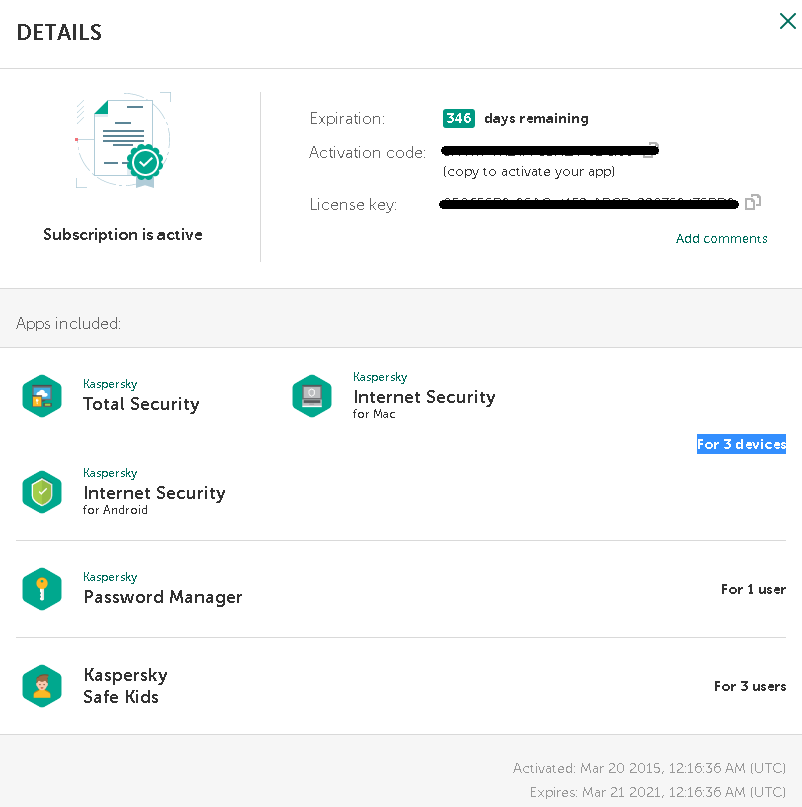Screen dimensions: 802x807
Task: Click the Kaspersky Total Security hexagon icon
Action: [x=42, y=396]
